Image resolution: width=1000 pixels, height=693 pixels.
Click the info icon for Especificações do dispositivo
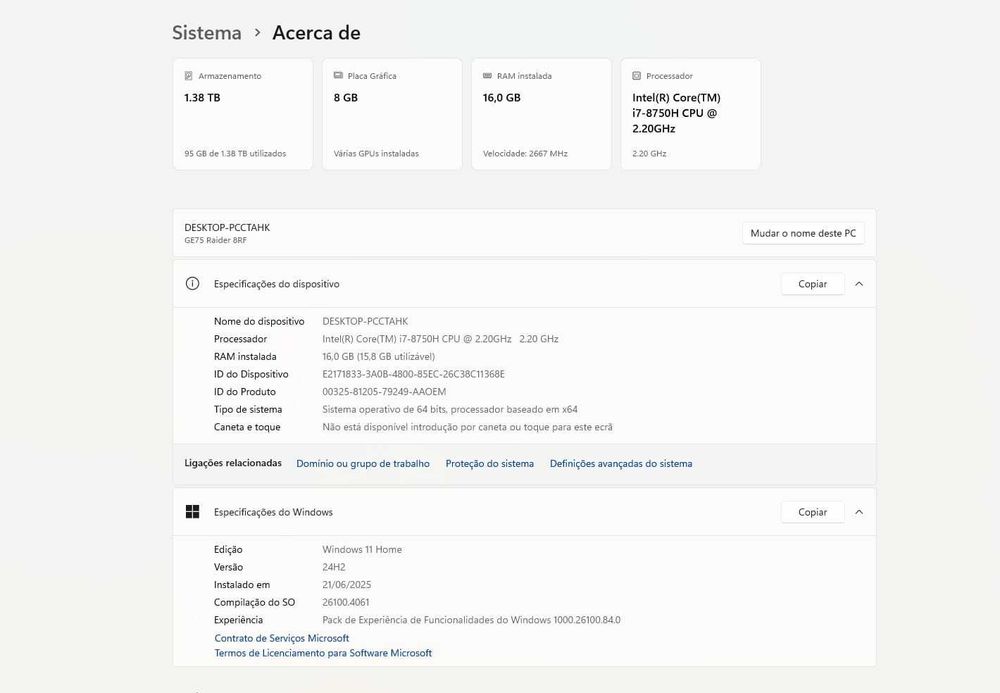(x=193, y=284)
